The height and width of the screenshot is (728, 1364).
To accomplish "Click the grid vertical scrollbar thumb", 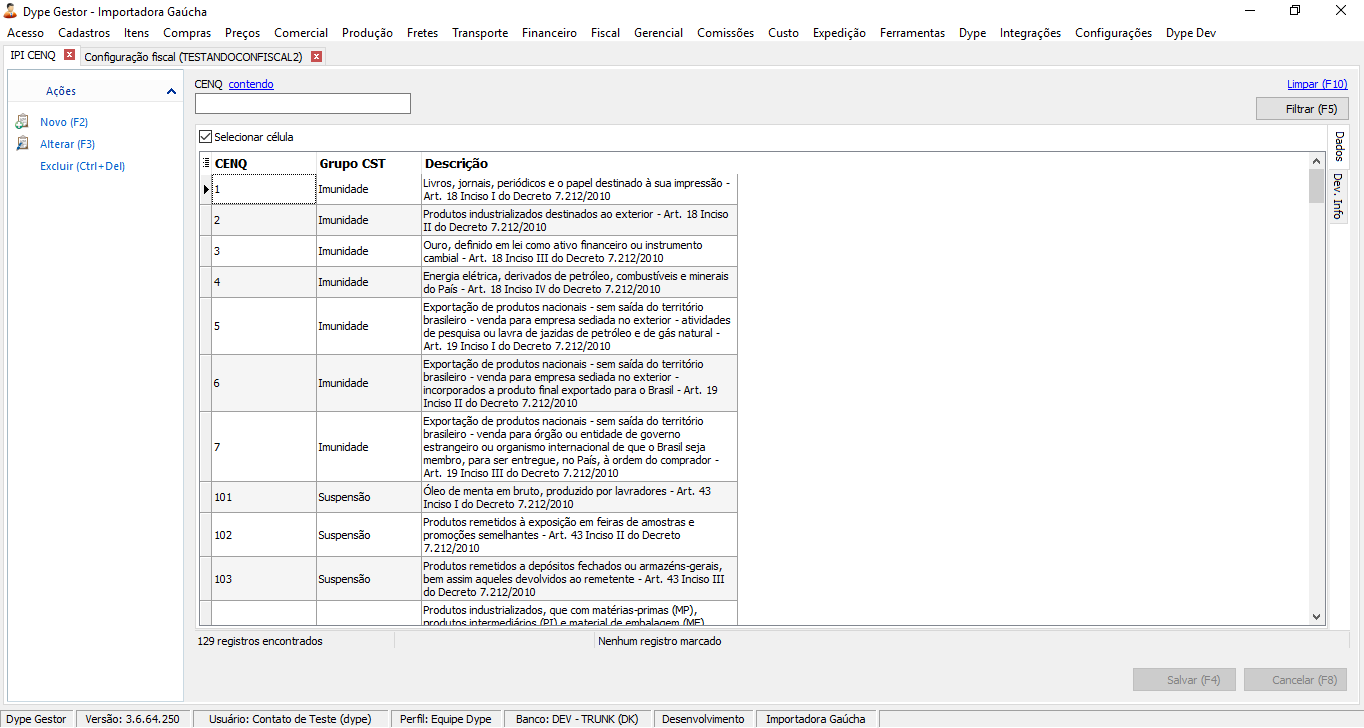I will click(1316, 186).
